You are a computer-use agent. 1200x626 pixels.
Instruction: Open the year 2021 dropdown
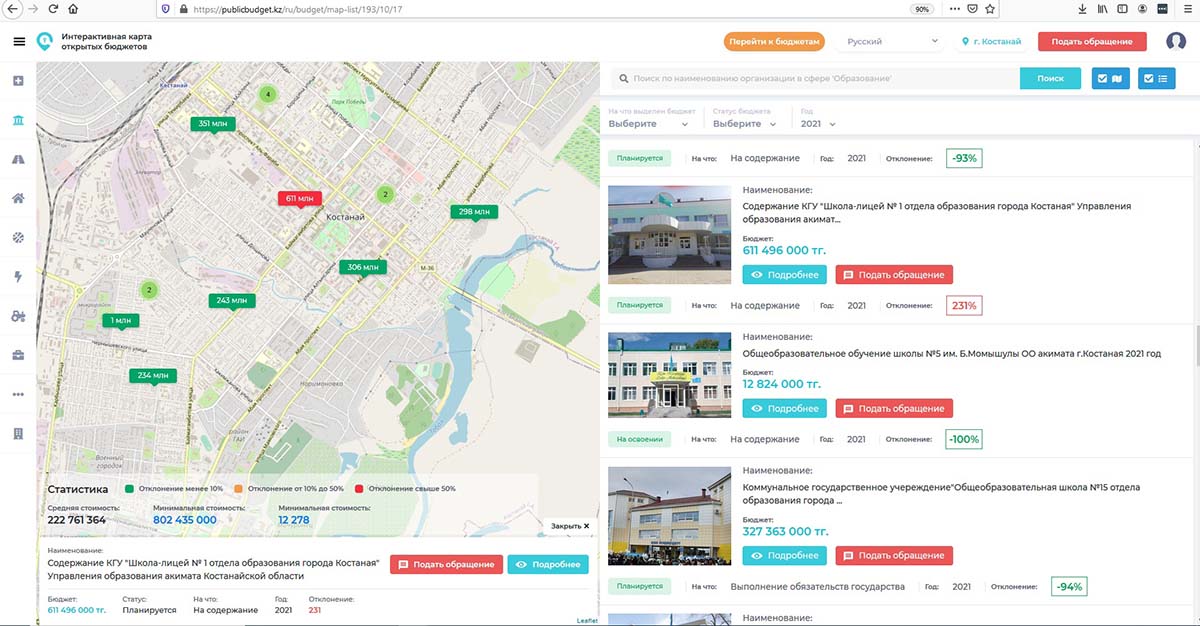click(x=818, y=124)
